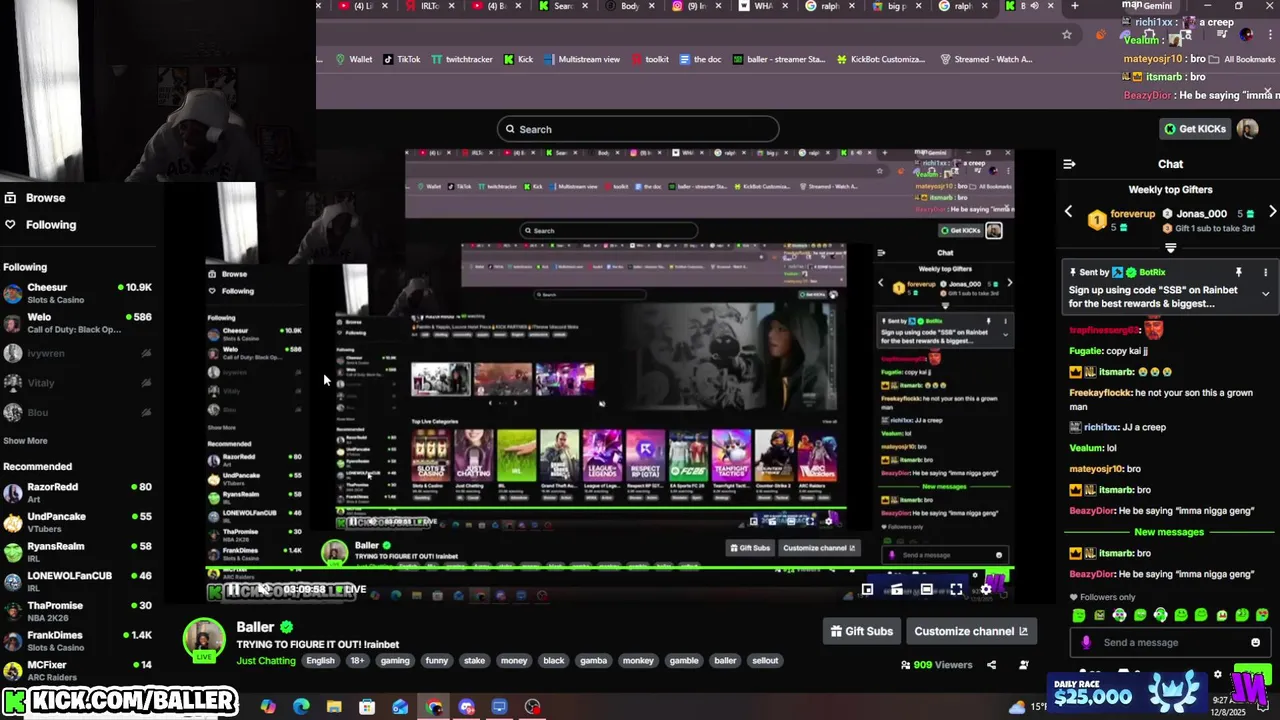The height and width of the screenshot is (720, 1280).
Task: Open offline channel Vitaly
Action: pyautogui.click(x=78, y=382)
